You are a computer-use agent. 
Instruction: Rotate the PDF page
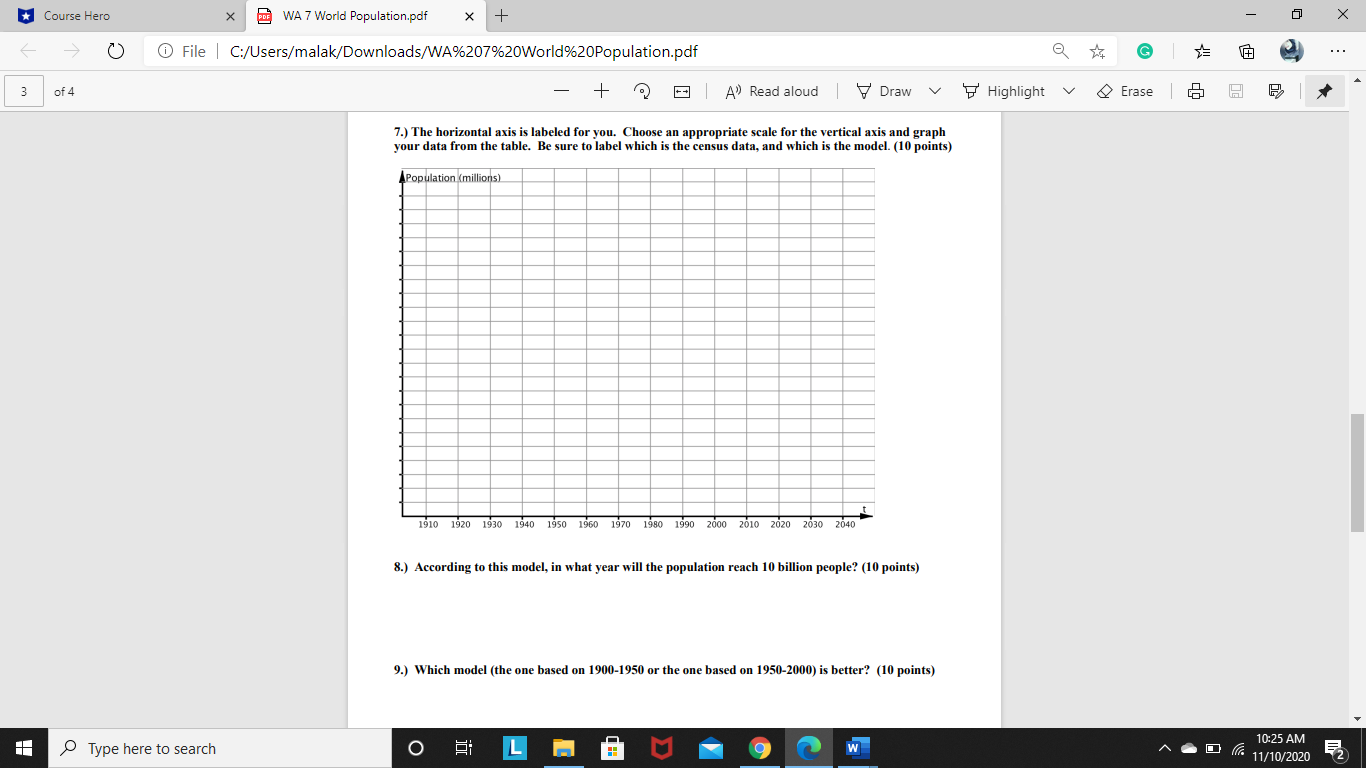642,91
